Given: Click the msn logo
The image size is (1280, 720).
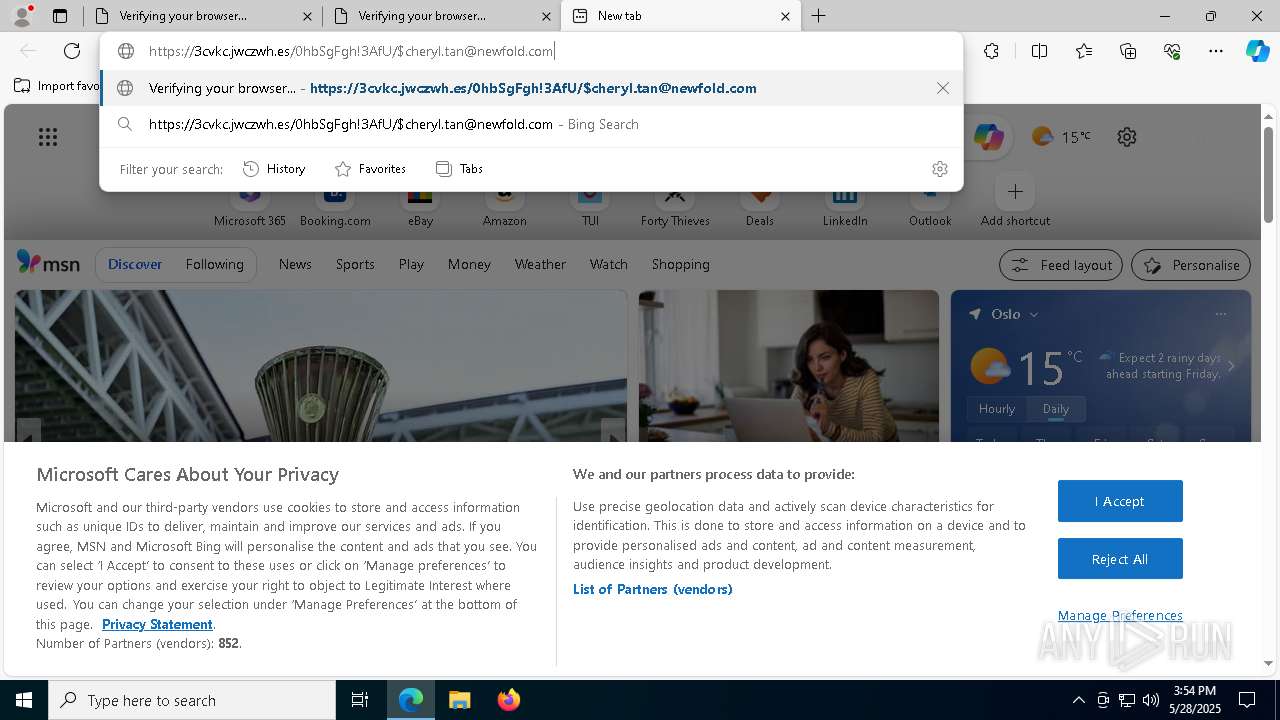Looking at the screenshot, I should (48, 264).
